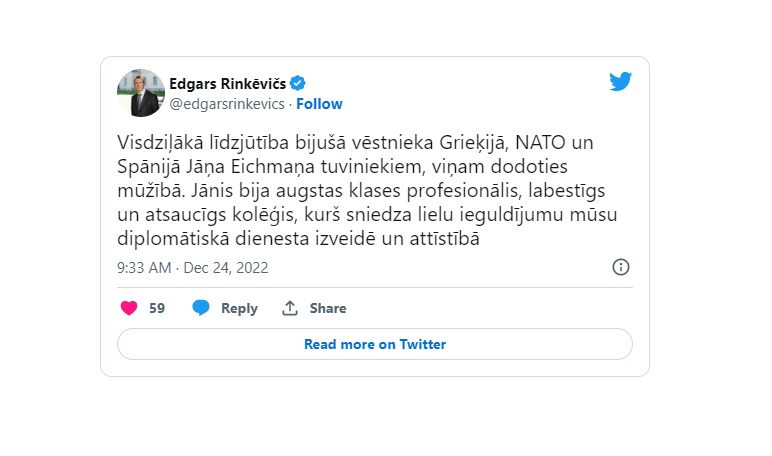Follow Edgars Rinkēvičs
This screenshot has width=772, height=456.
pos(319,104)
